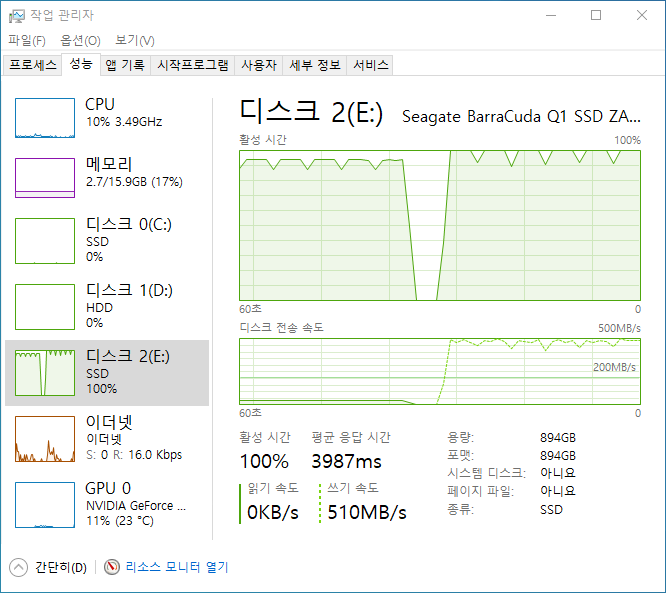Switch to the 시작프로그램 tab
The width and height of the screenshot is (666, 593).
click(x=193, y=65)
